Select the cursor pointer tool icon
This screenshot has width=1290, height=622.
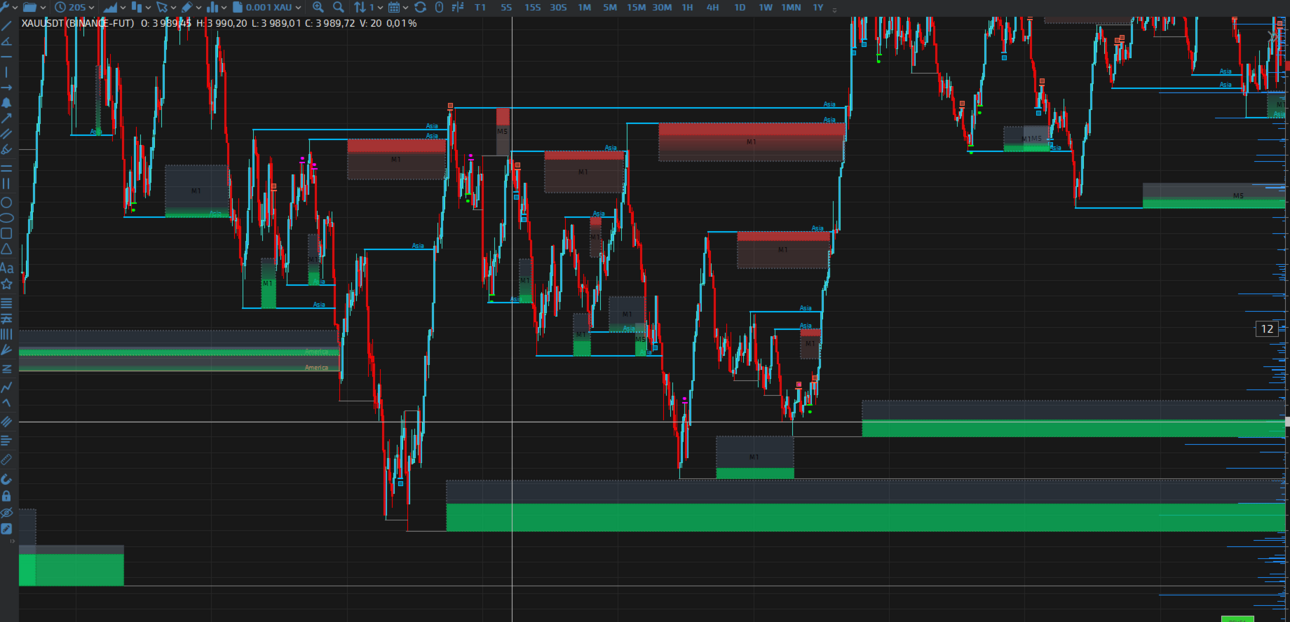click(161, 7)
